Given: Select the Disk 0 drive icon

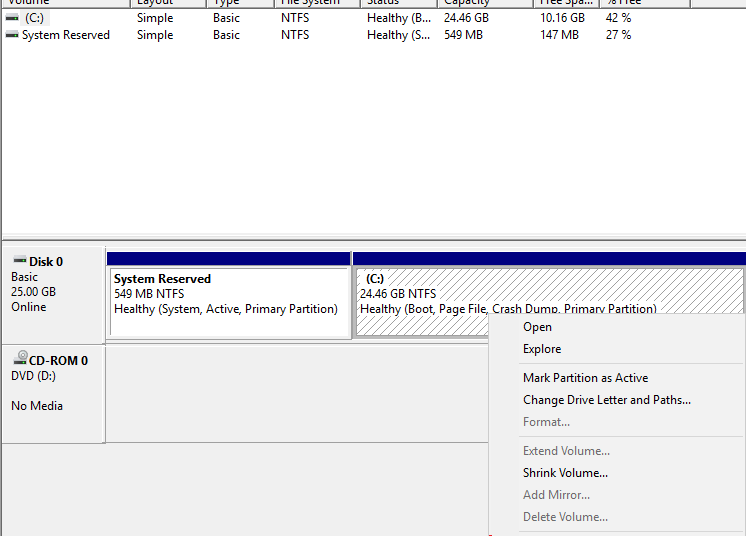Looking at the screenshot, I should click(20, 260).
